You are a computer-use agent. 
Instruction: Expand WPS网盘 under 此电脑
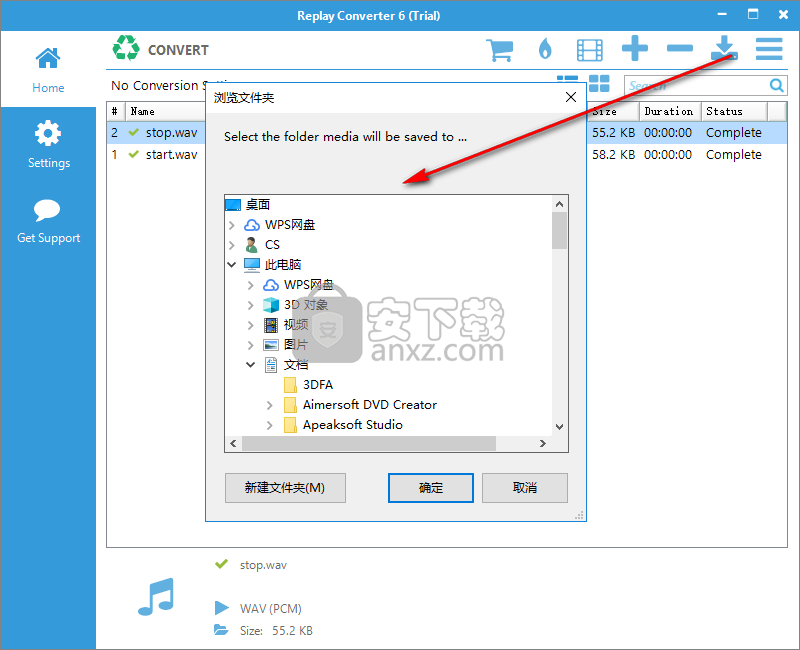coord(251,285)
